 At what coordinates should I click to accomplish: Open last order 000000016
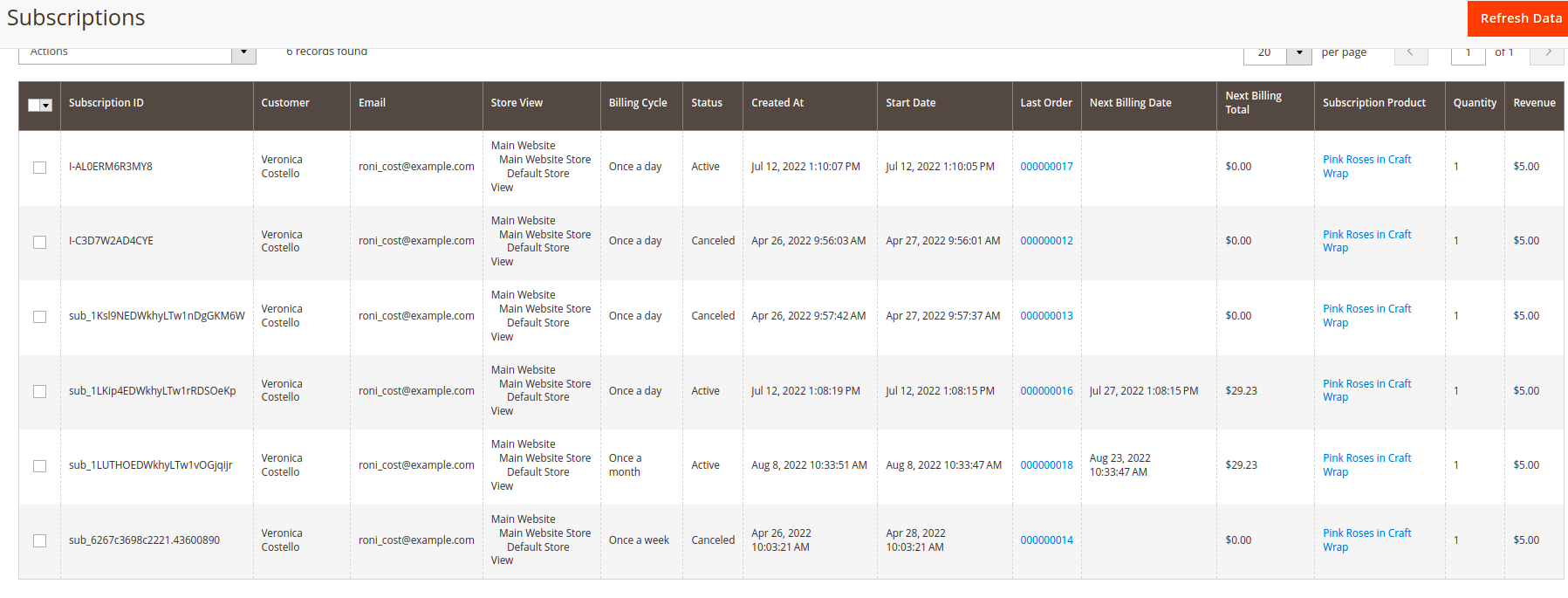[1046, 391]
